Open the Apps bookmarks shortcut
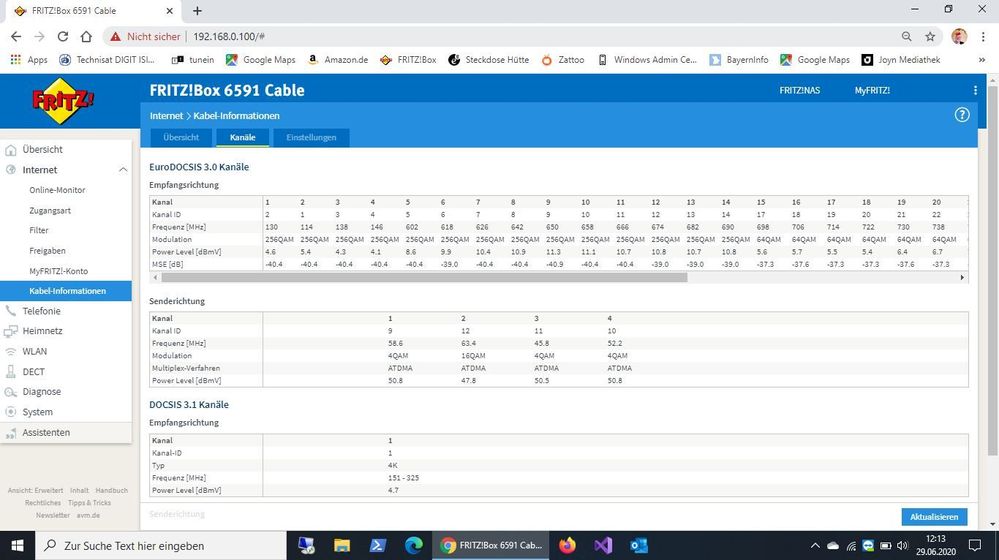999x560 pixels. [29, 60]
